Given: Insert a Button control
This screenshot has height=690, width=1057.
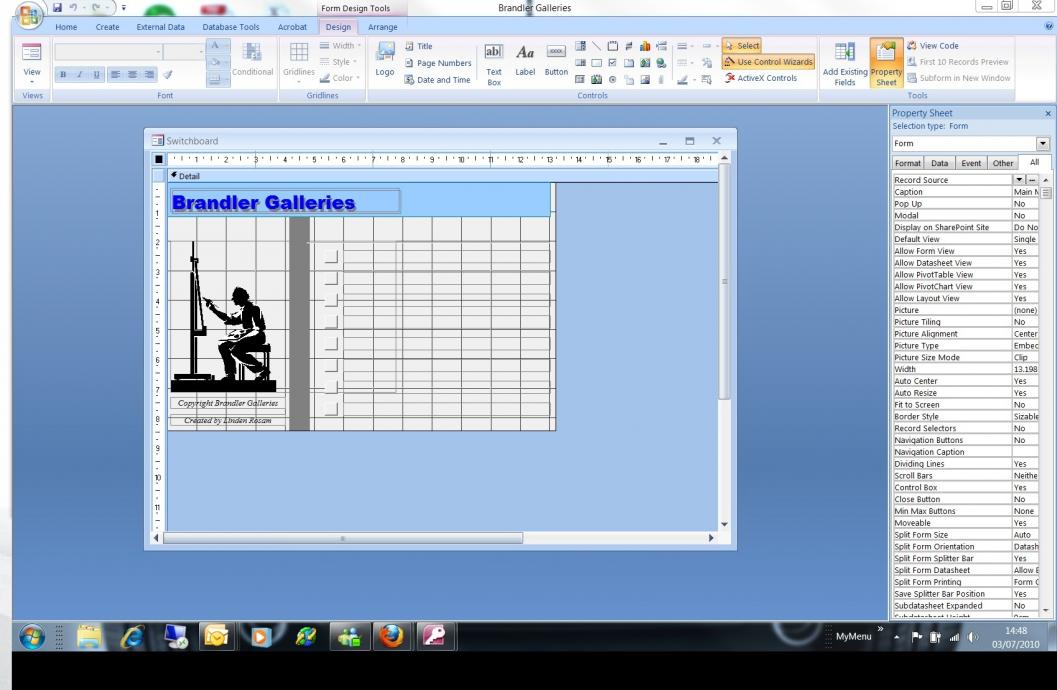Looking at the screenshot, I should [556, 61].
